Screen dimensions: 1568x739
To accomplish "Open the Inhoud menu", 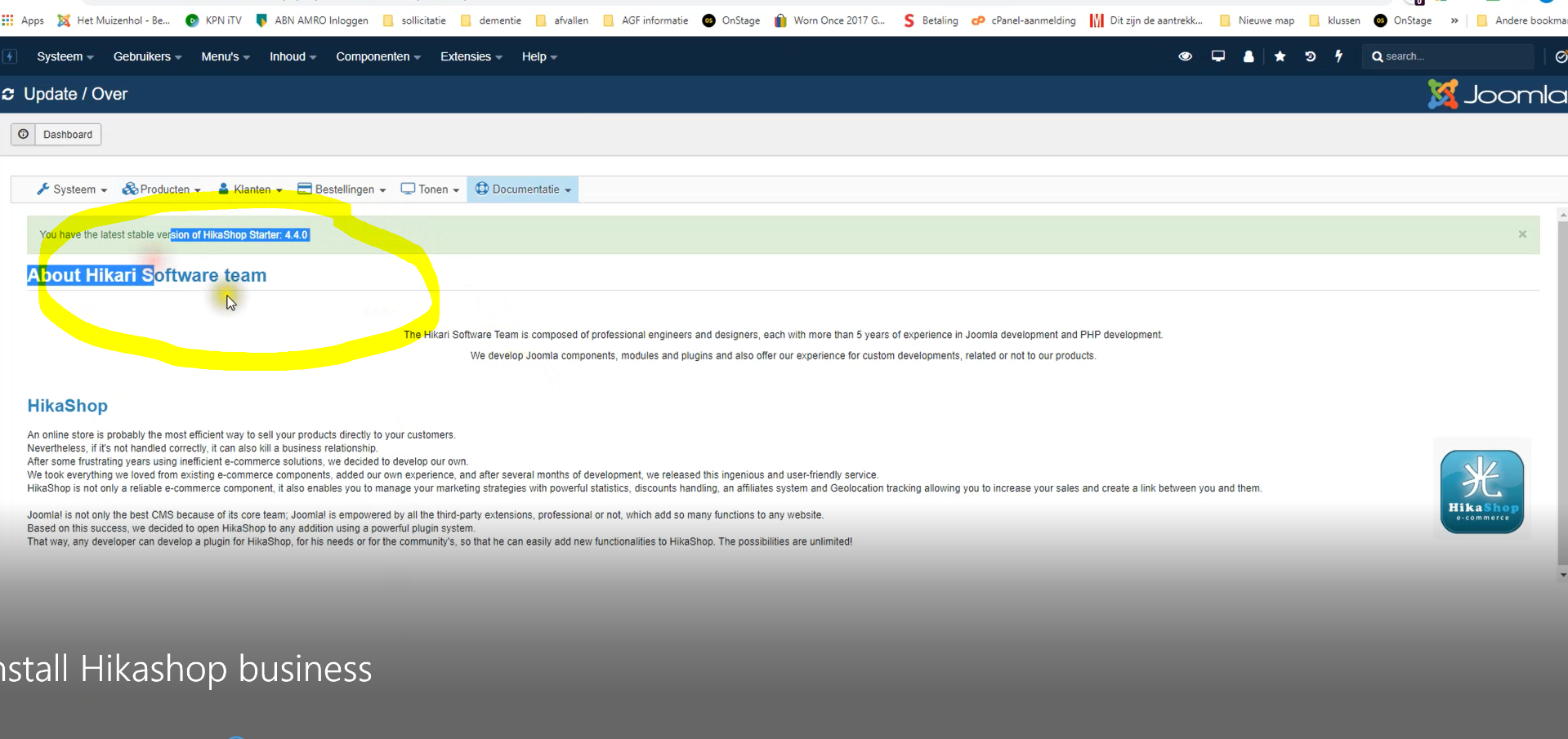I will click(x=293, y=56).
